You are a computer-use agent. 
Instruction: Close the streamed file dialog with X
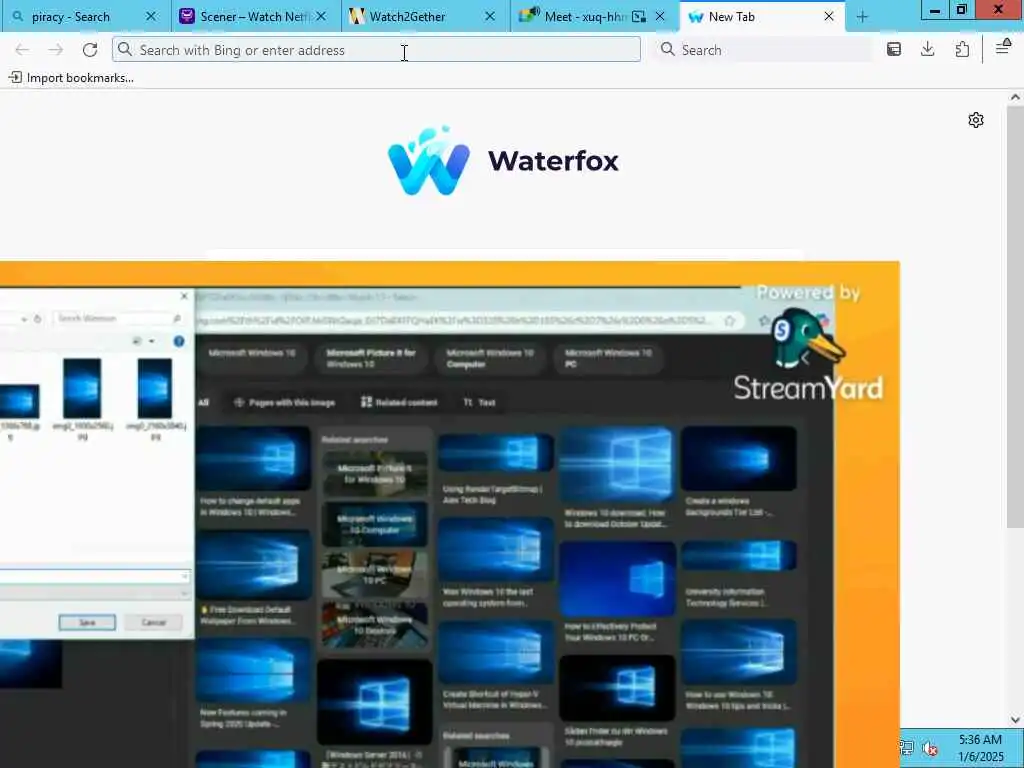coord(184,296)
